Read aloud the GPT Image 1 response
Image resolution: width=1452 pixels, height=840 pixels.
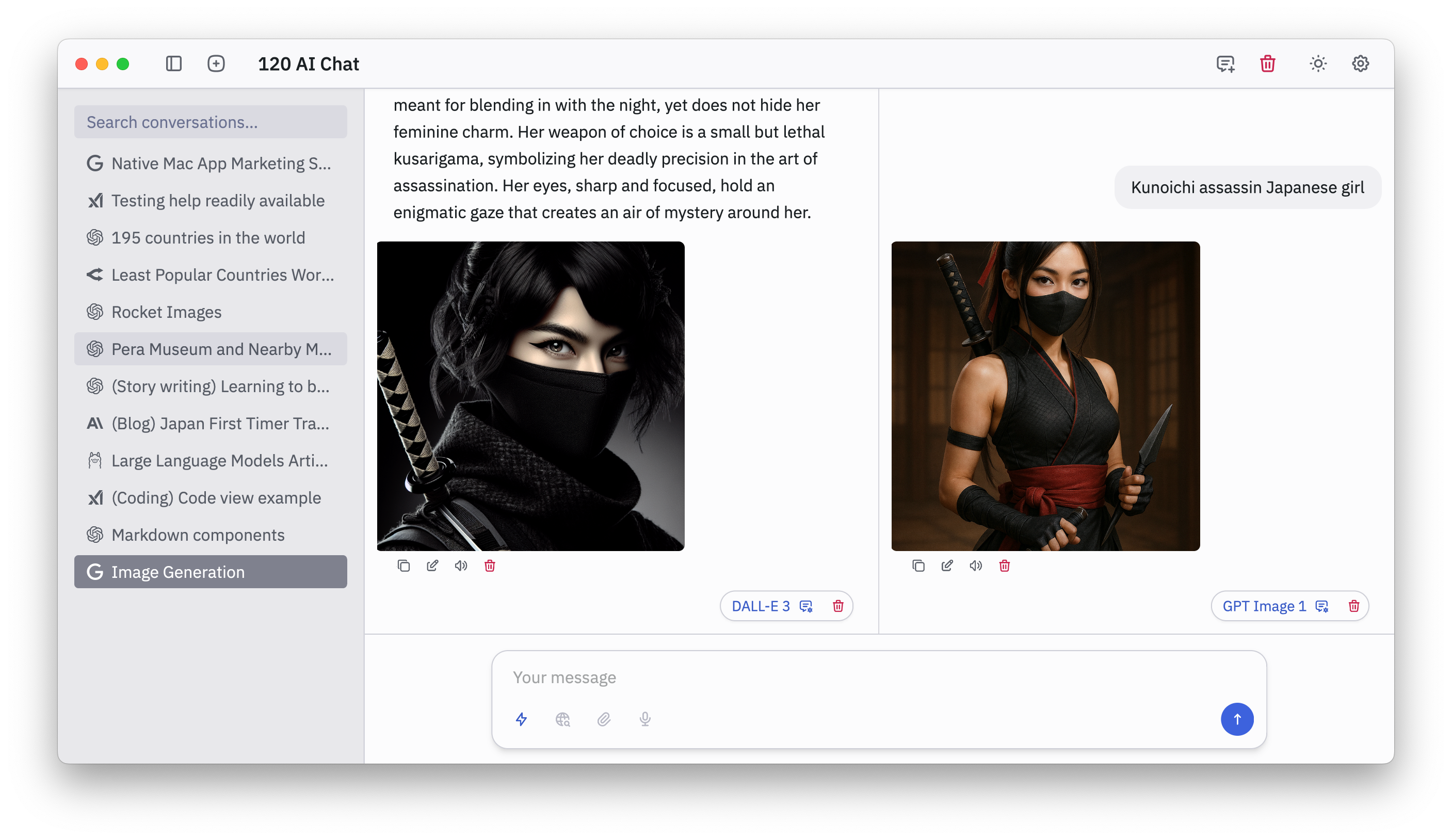click(x=976, y=566)
